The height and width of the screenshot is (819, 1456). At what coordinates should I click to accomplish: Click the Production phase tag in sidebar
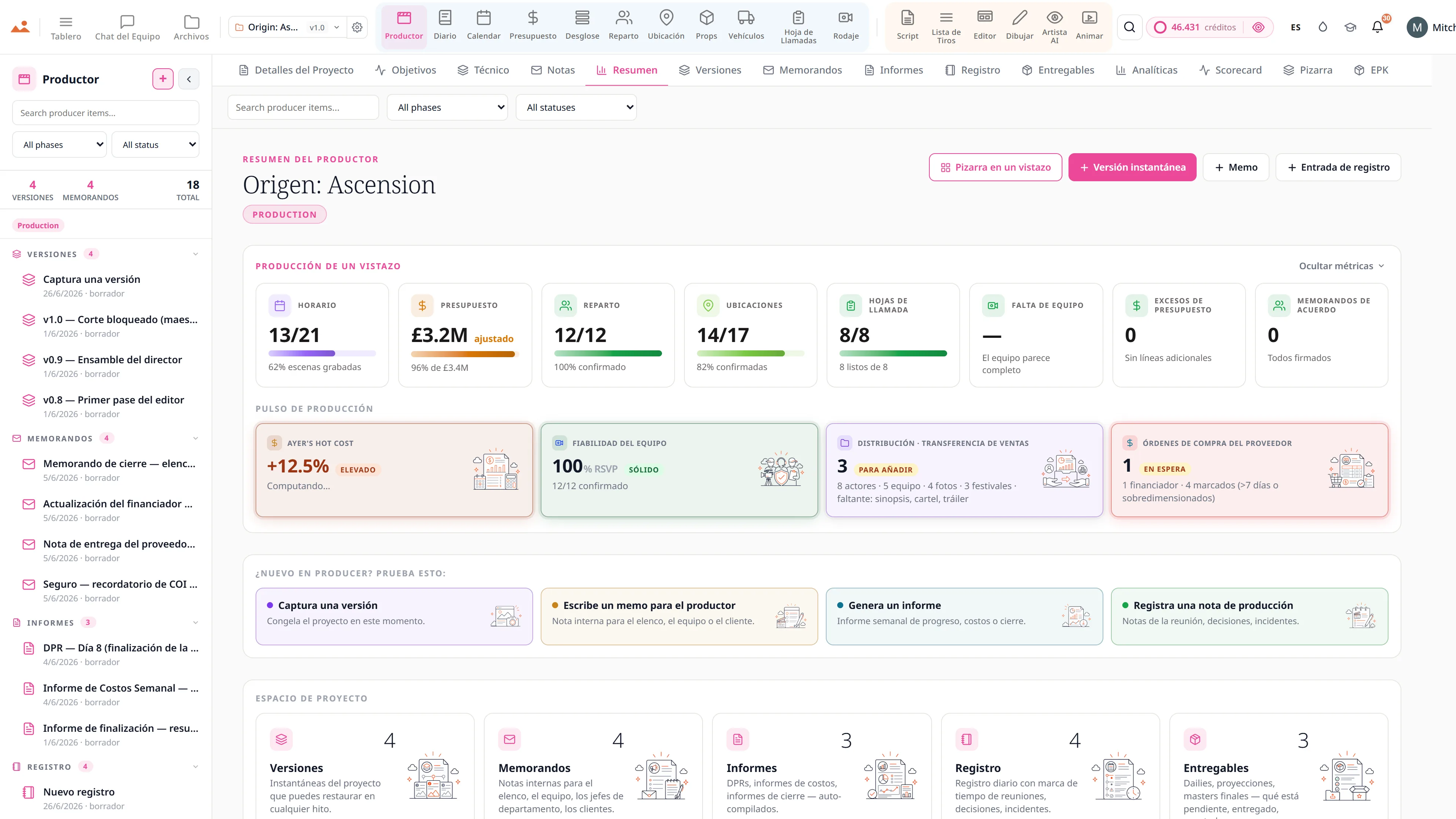click(38, 226)
